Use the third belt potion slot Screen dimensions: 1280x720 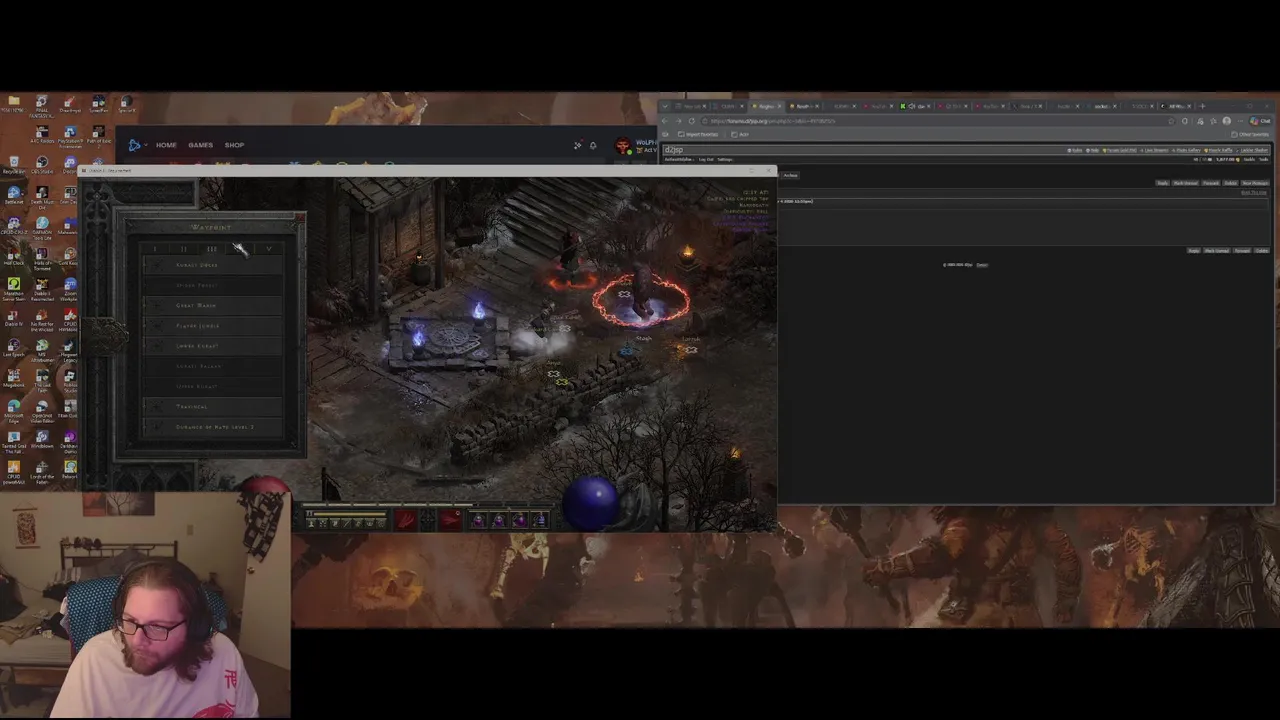click(520, 520)
